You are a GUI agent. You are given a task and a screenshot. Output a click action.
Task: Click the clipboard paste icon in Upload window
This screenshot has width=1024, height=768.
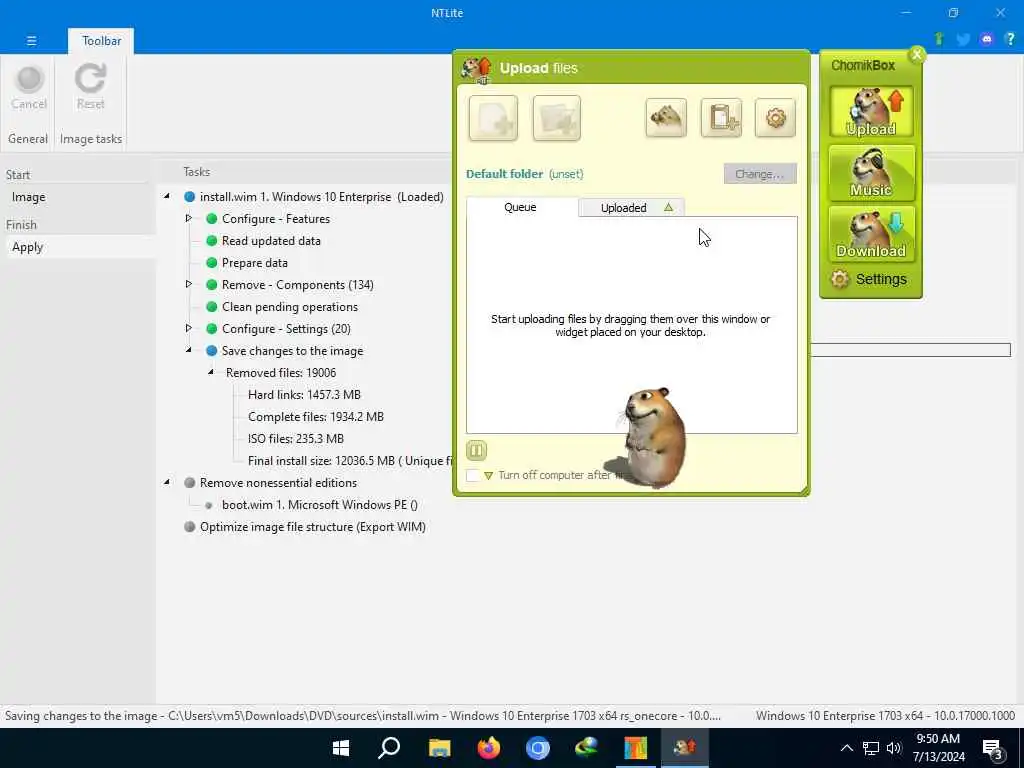(721, 118)
